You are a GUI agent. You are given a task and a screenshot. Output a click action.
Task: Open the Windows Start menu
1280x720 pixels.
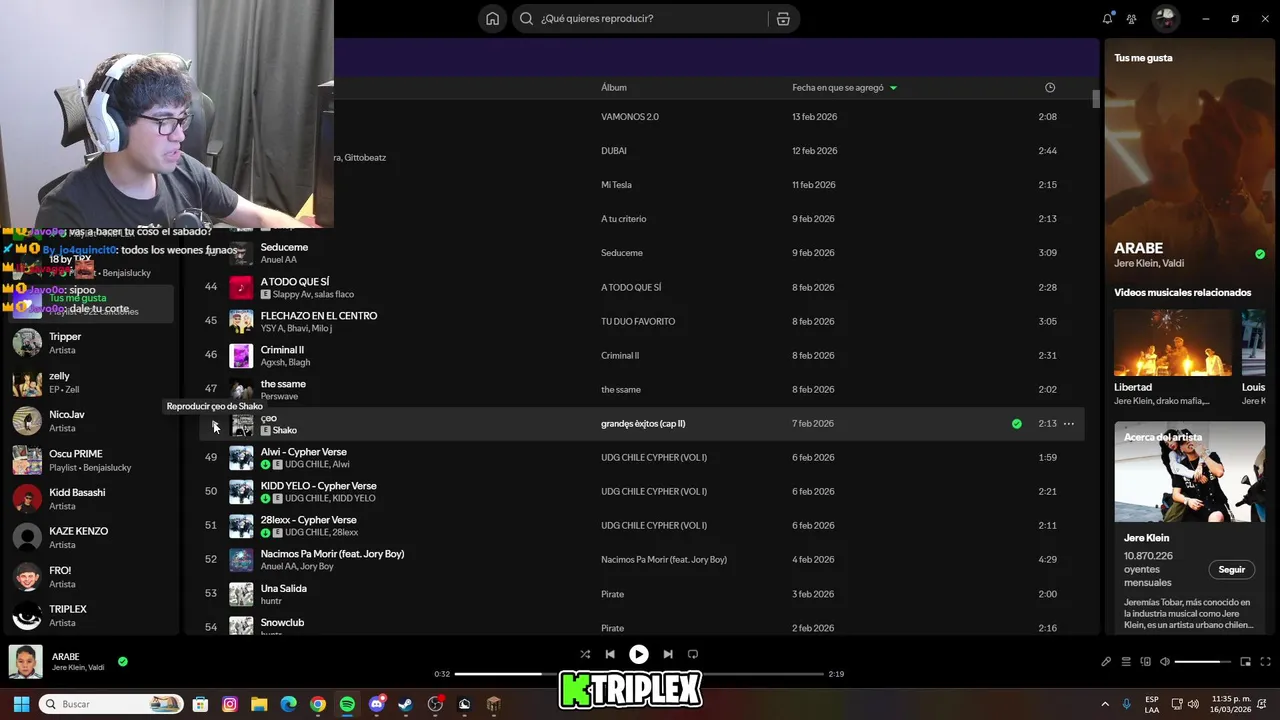21,704
